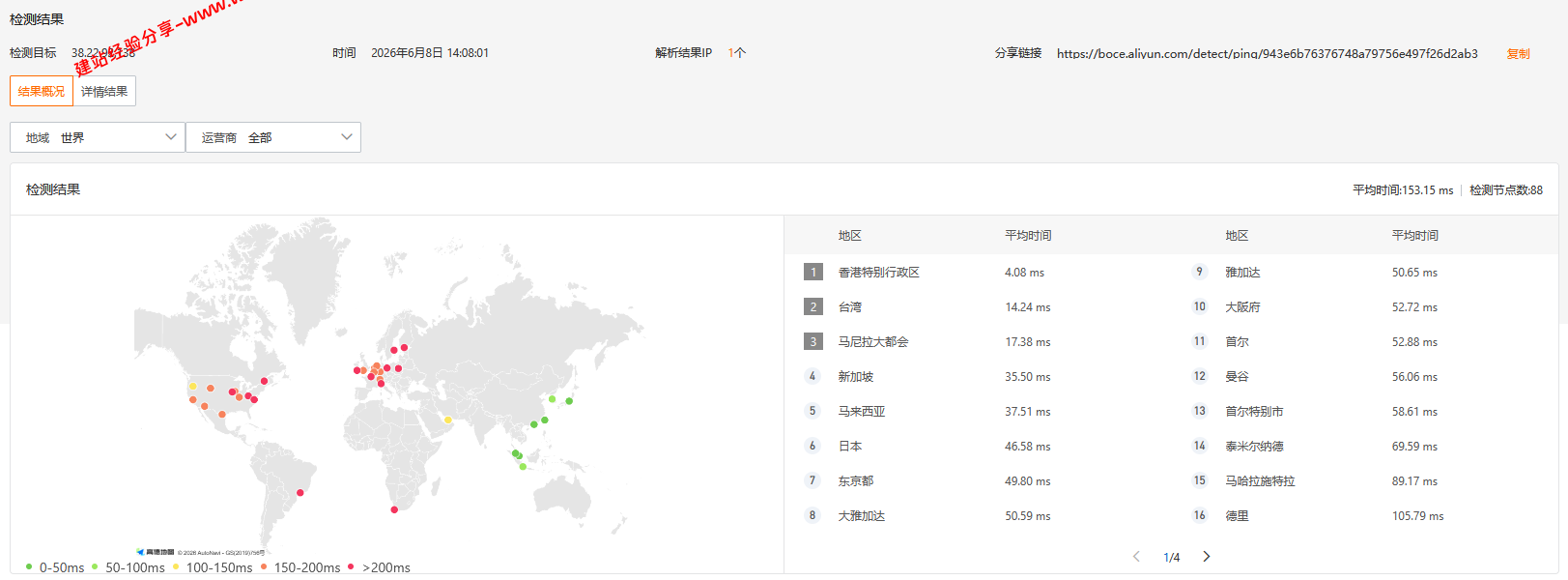Screen dimensions: 1568x580
Task: Click rank 6 badge for 日本
Action: 813,446
